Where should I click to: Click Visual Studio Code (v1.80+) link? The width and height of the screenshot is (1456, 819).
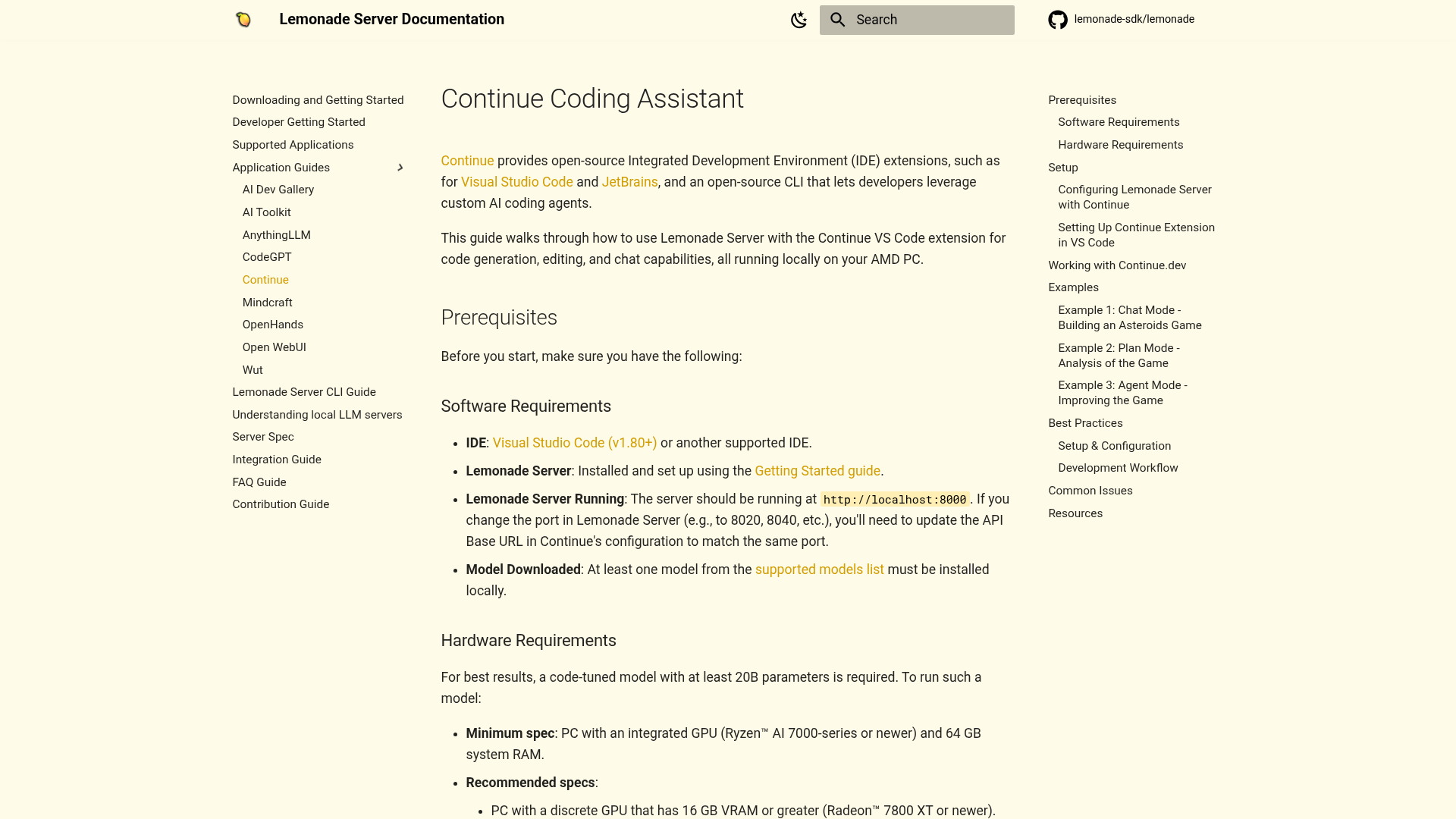(574, 443)
